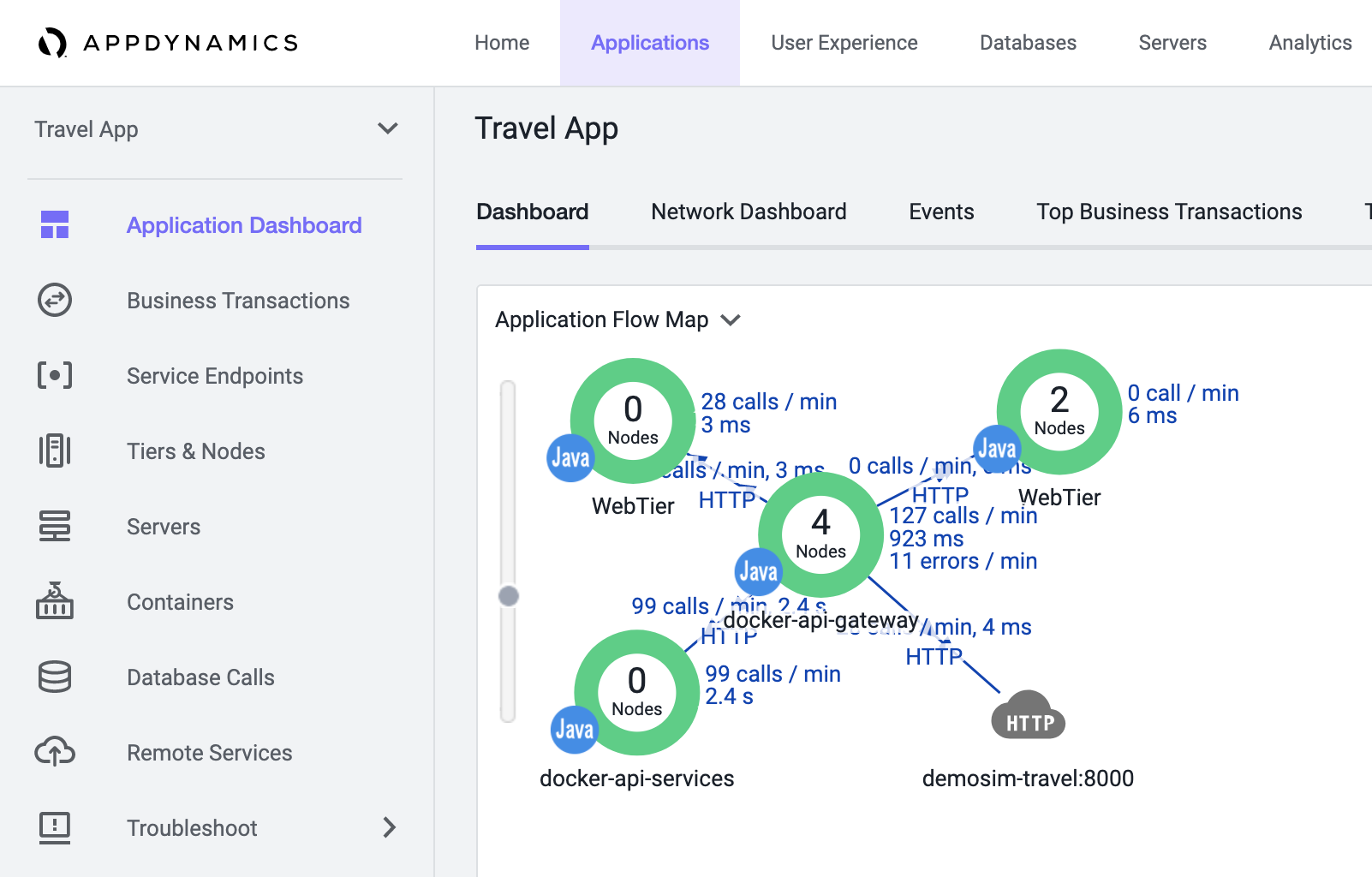This screenshot has height=877, width=1372.
Task: Click the flow map zoom slider handle
Action: [509, 596]
